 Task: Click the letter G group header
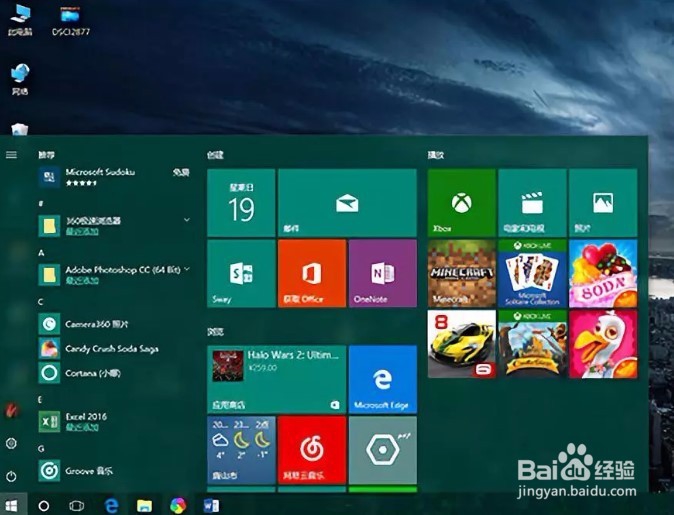pos(41,449)
